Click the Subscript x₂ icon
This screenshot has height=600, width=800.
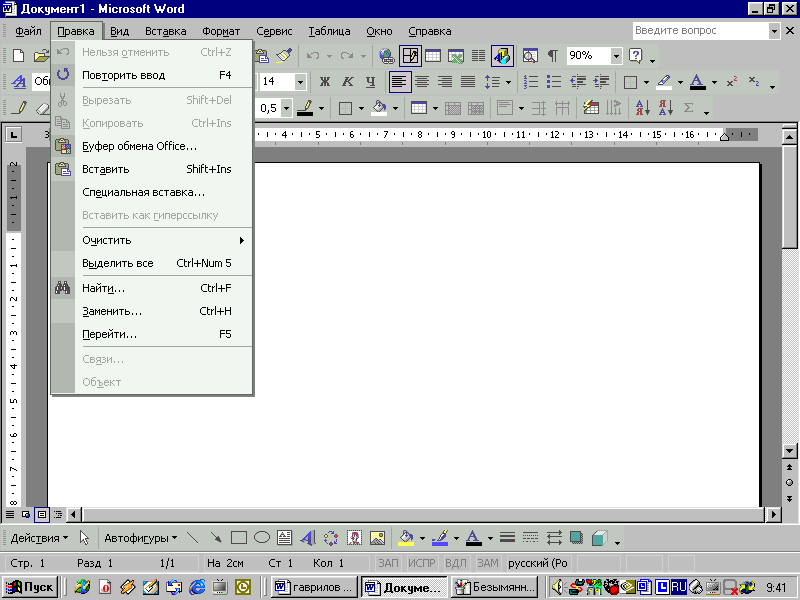(x=754, y=82)
